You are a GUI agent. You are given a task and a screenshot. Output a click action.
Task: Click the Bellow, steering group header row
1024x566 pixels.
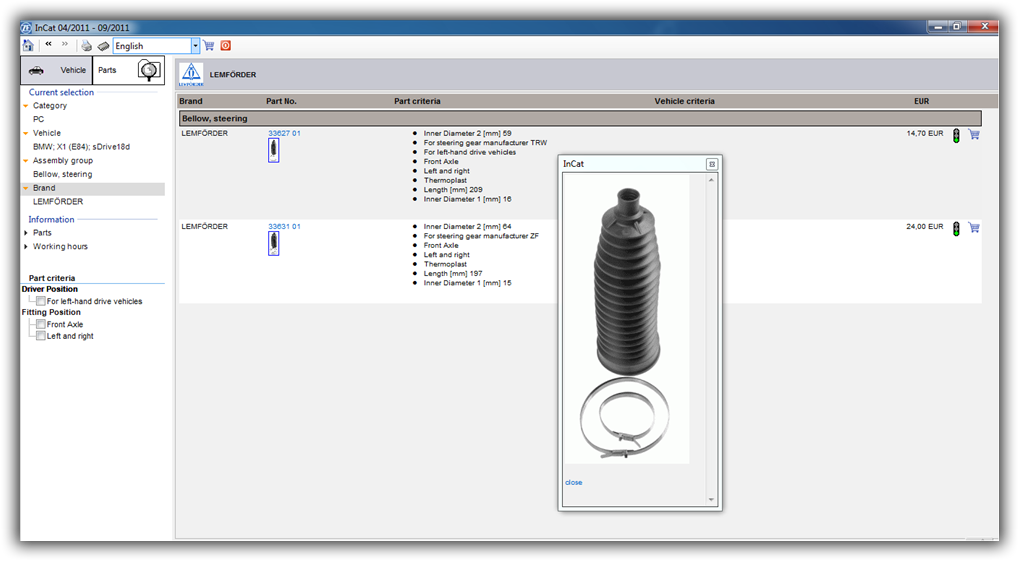coord(580,119)
